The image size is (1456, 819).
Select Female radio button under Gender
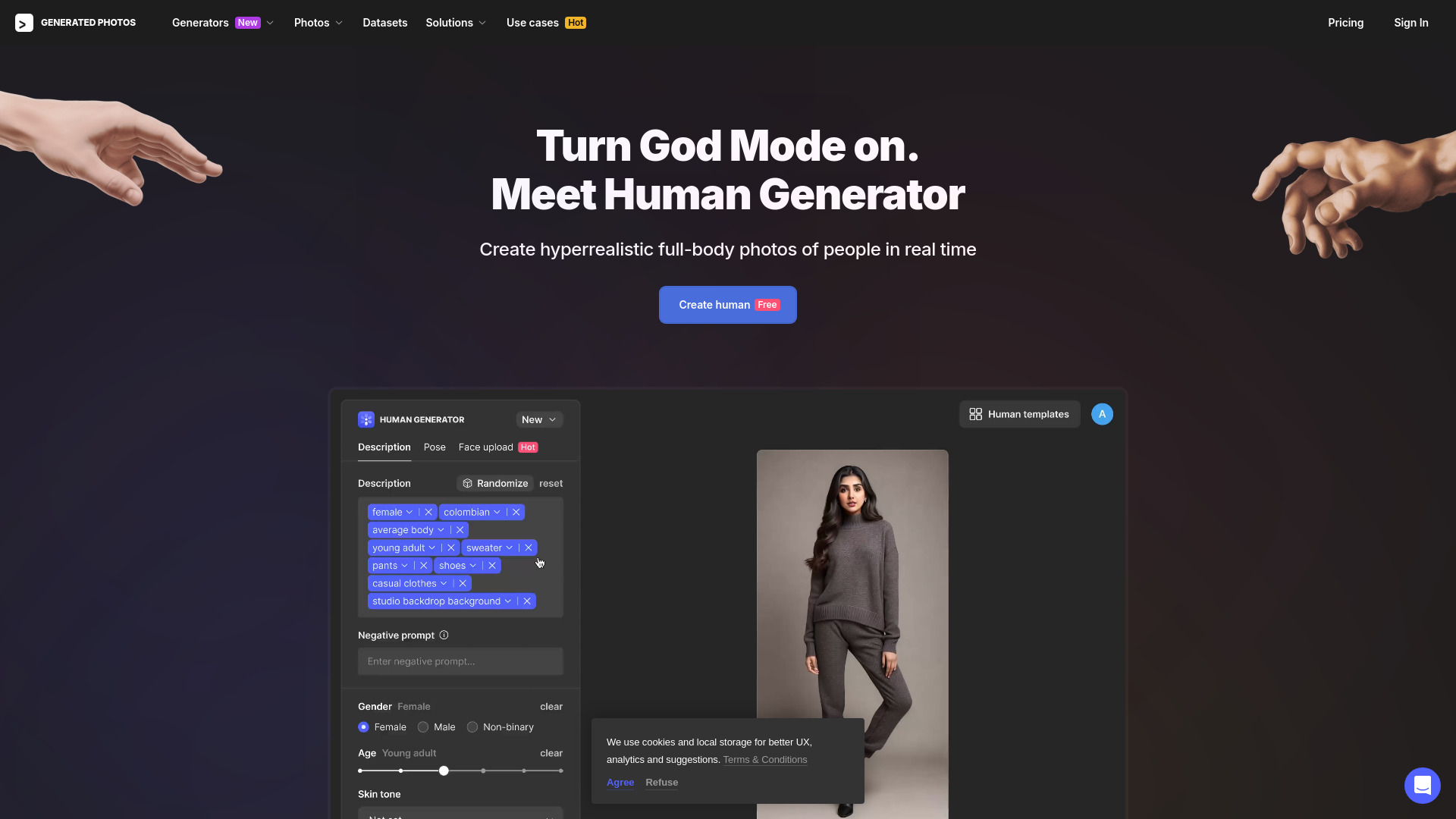click(x=363, y=727)
